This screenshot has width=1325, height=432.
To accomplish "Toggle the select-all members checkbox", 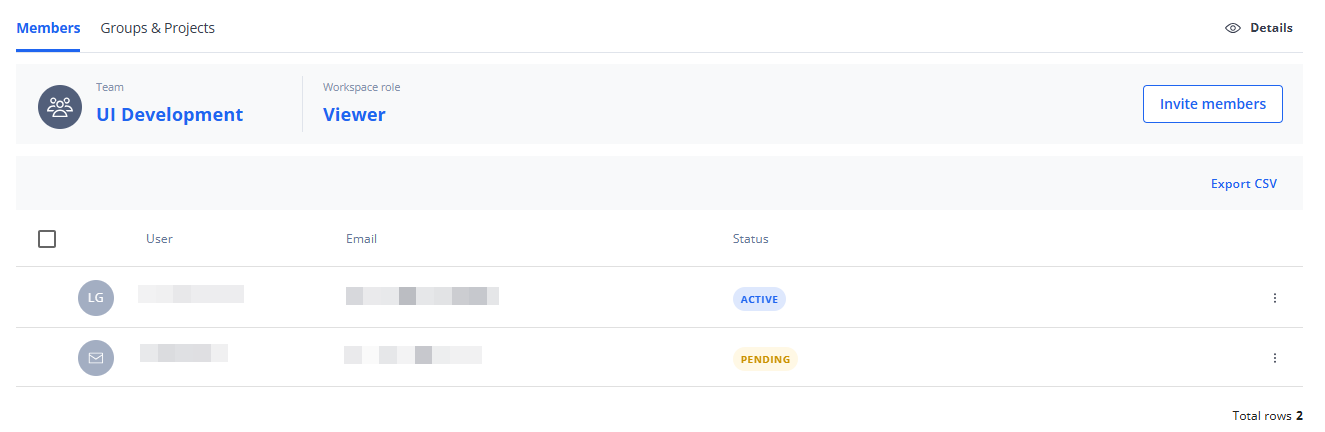I will [x=47, y=239].
